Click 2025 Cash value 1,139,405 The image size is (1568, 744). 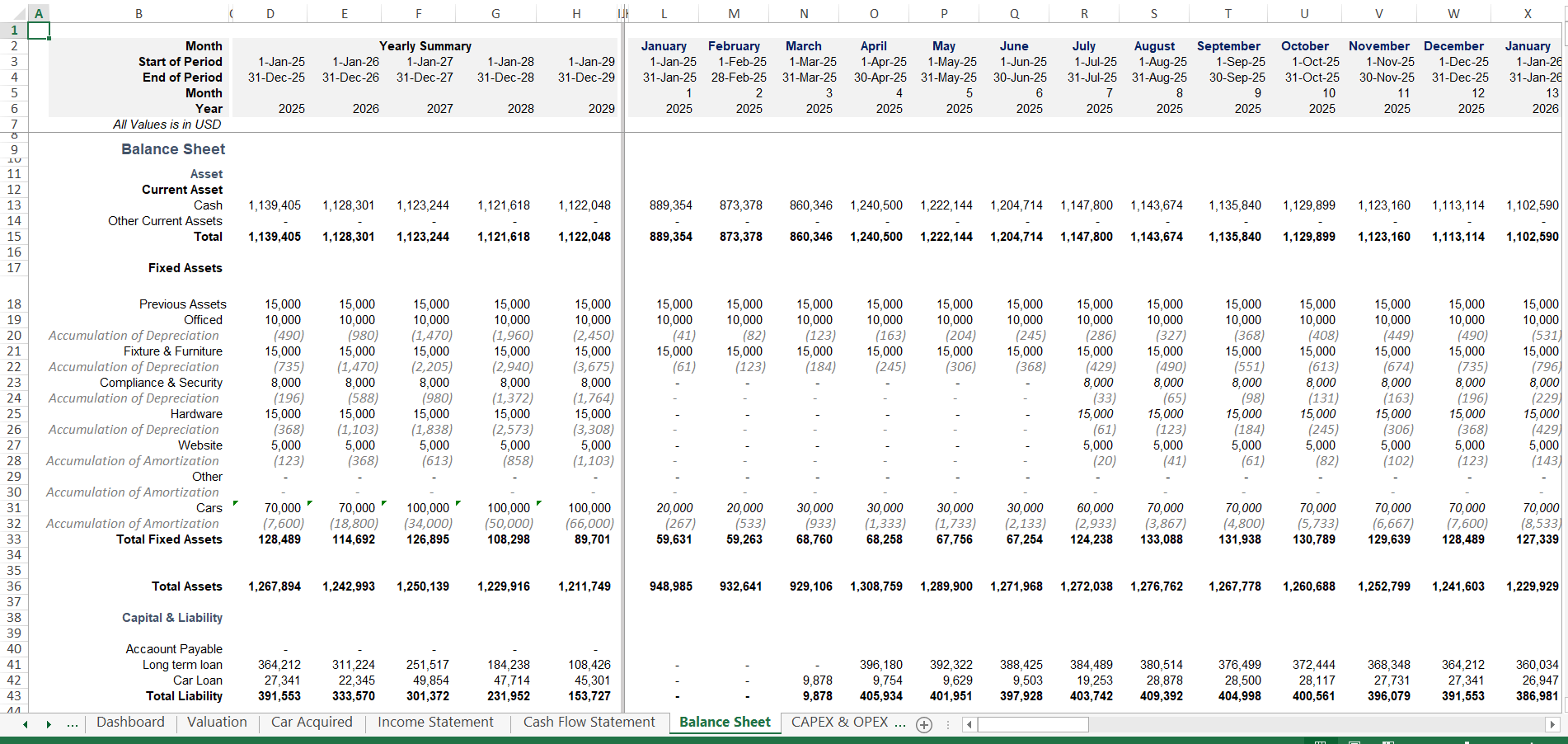[275, 205]
